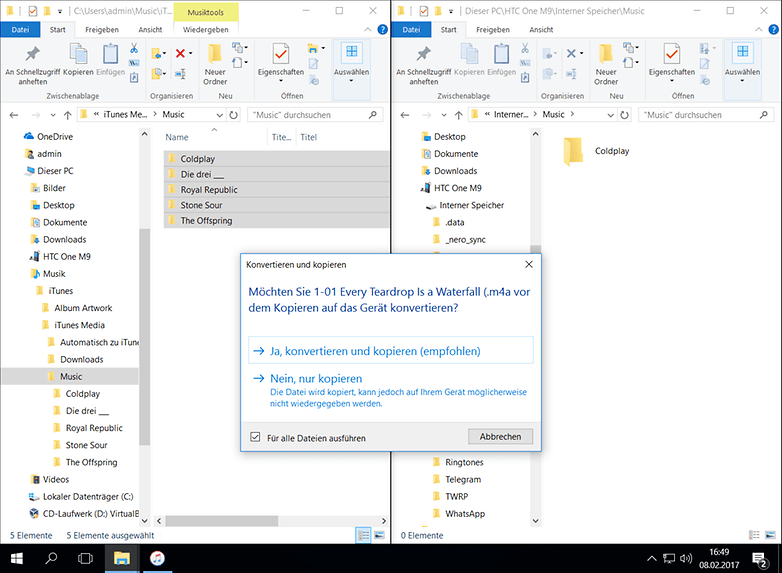Choose 'Ja, konvertieren und kopieren'

click(391, 351)
